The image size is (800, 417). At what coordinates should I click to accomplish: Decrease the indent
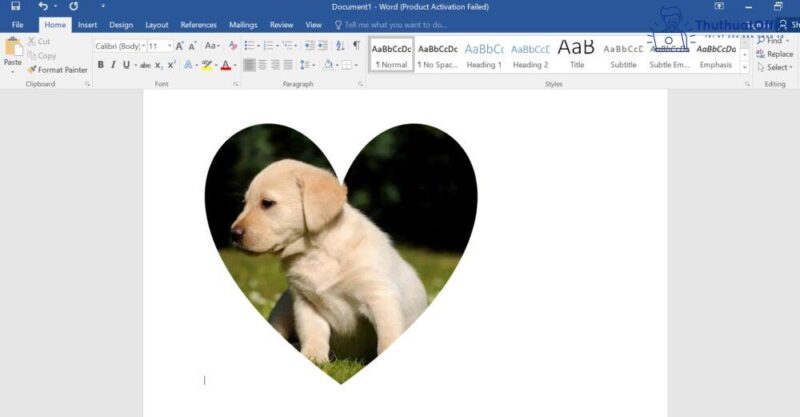(310, 45)
